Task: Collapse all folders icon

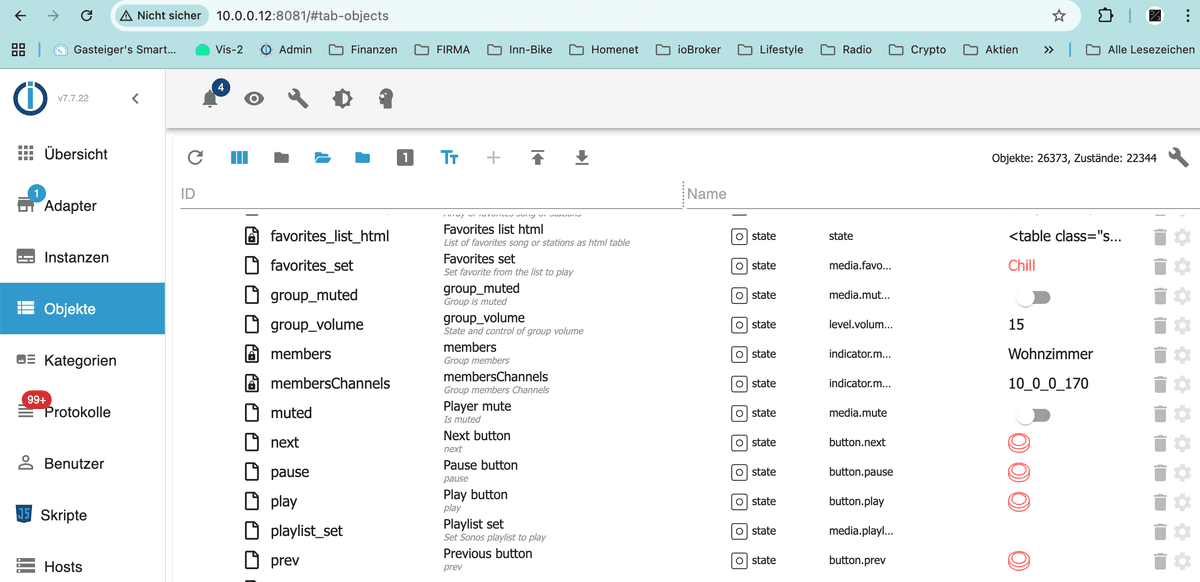Action: [x=281, y=157]
